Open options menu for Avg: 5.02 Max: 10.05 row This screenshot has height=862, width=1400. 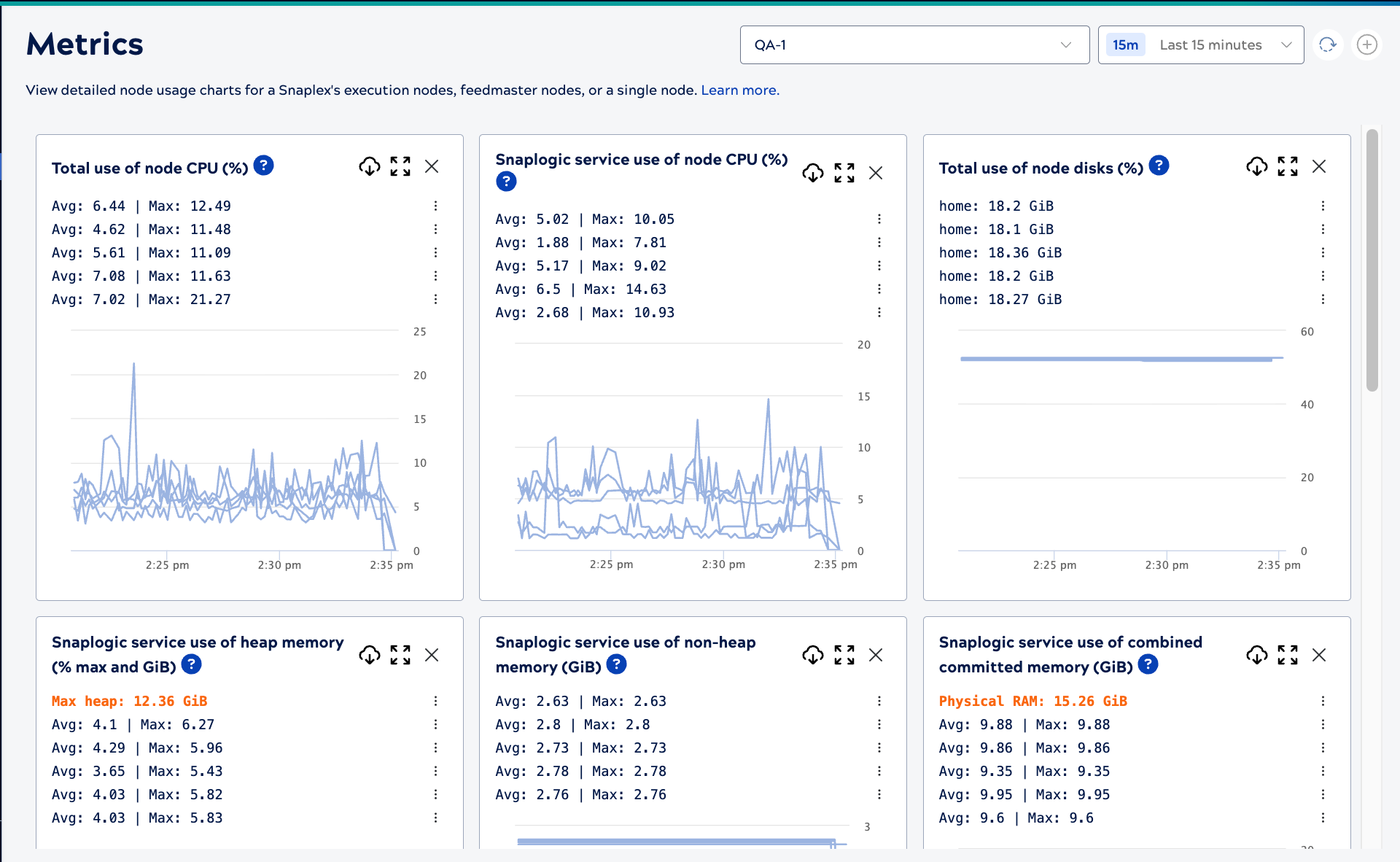pyautogui.click(x=879, y=219)
